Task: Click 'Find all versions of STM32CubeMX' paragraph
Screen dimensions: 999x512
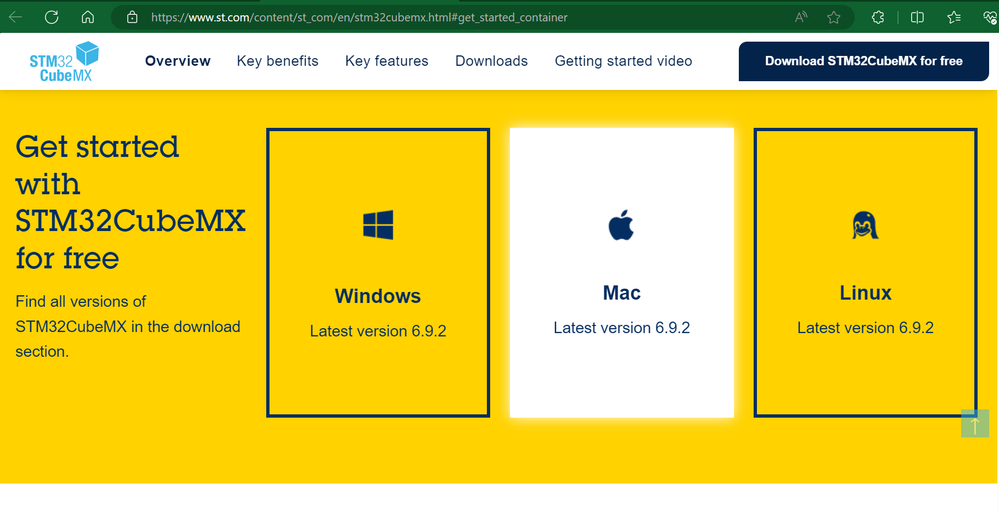Action: (127, 326)
